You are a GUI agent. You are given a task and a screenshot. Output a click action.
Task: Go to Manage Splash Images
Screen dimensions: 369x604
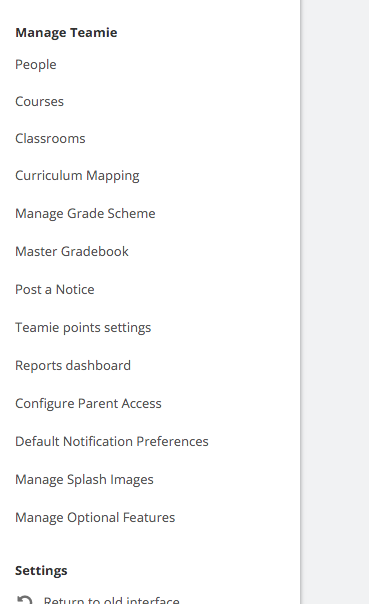pyautogui.click(x=84, y=480)
